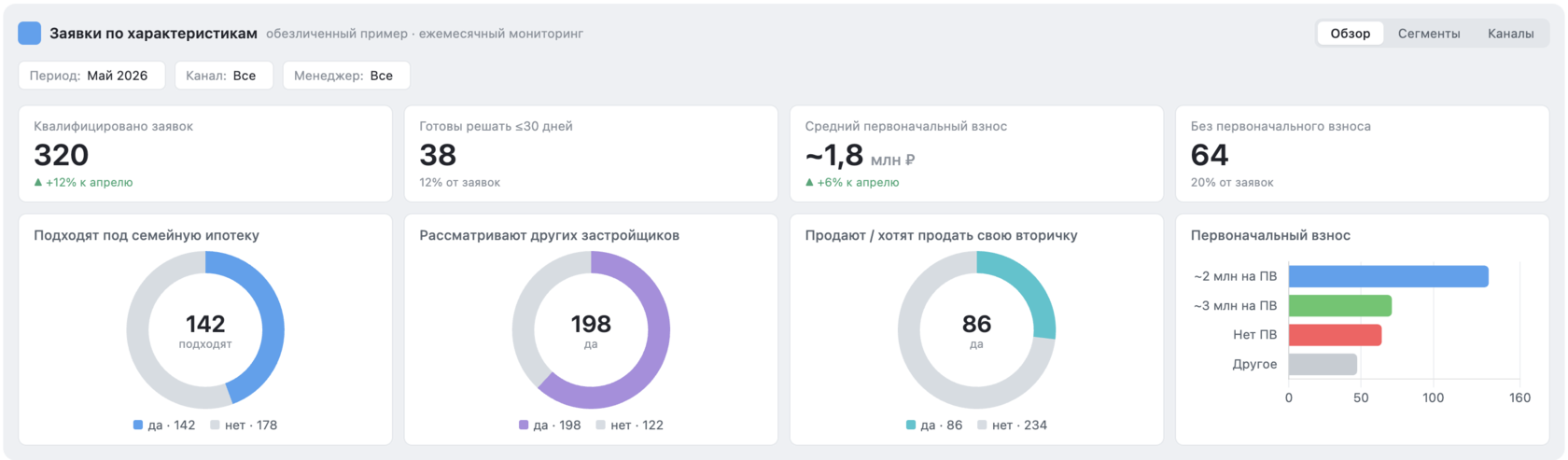Image resolution: width=1568 pixels, height=460 pixels.
Task: Click the green ~3 млн на ПВ bar
Action: [1339, 306]
